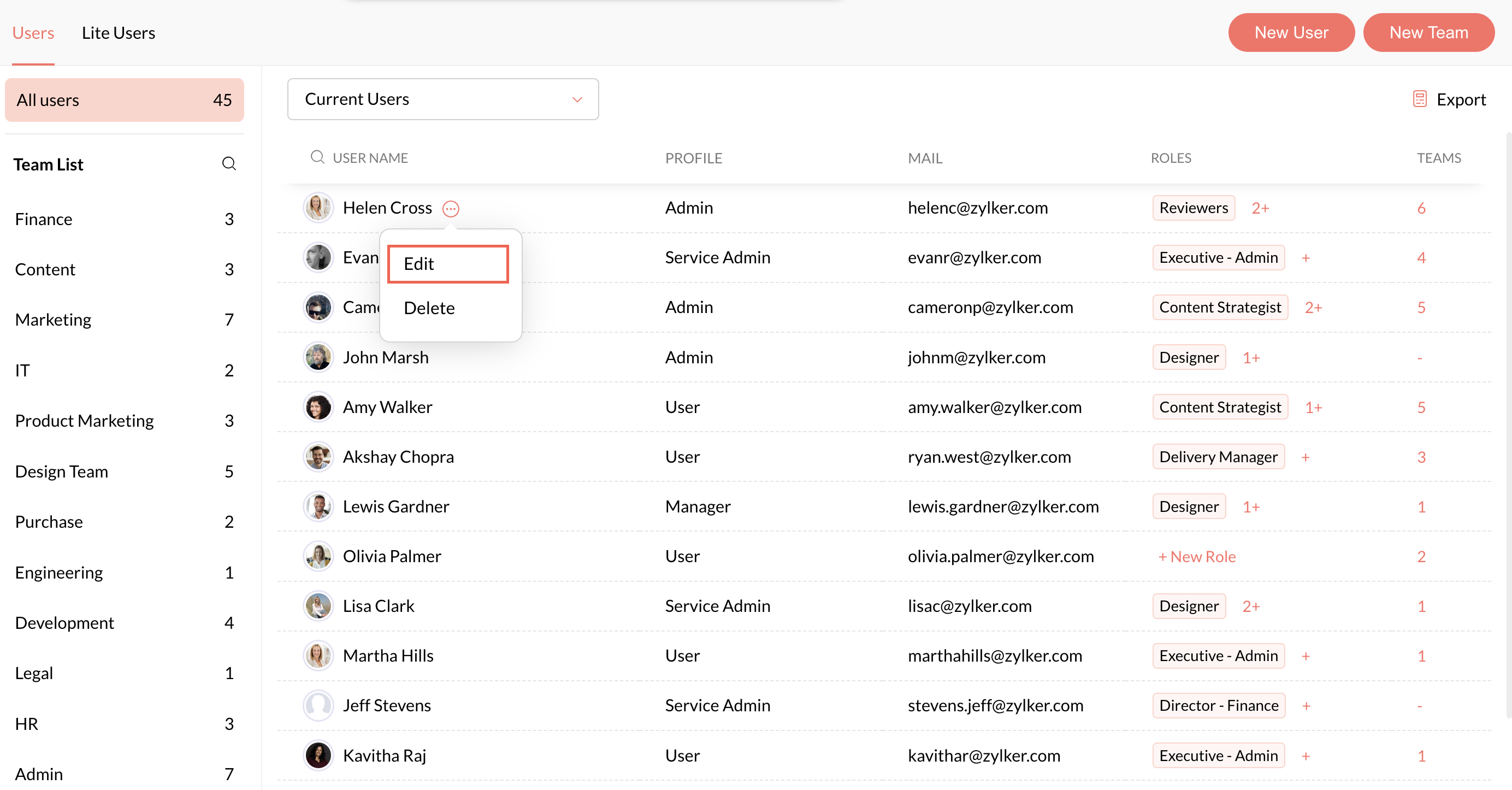This screenshot has width=1512, height=790.
Task: Choose Edit from the context menu
Action: point(448,264)
